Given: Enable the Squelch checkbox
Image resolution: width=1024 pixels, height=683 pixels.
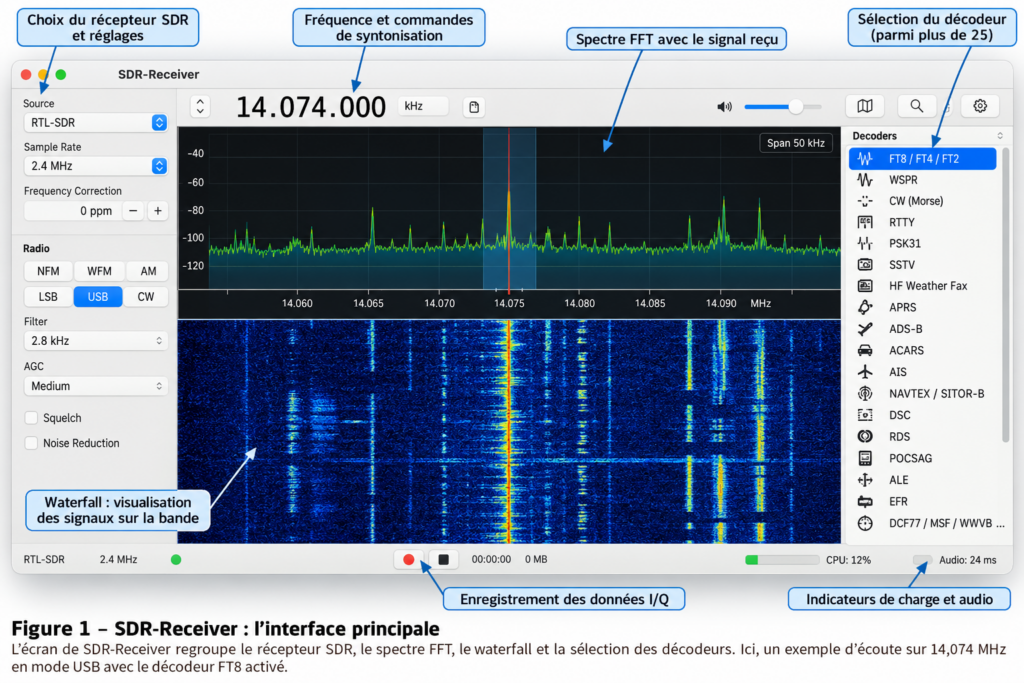Looking at the screenshot, I should 31,418.
